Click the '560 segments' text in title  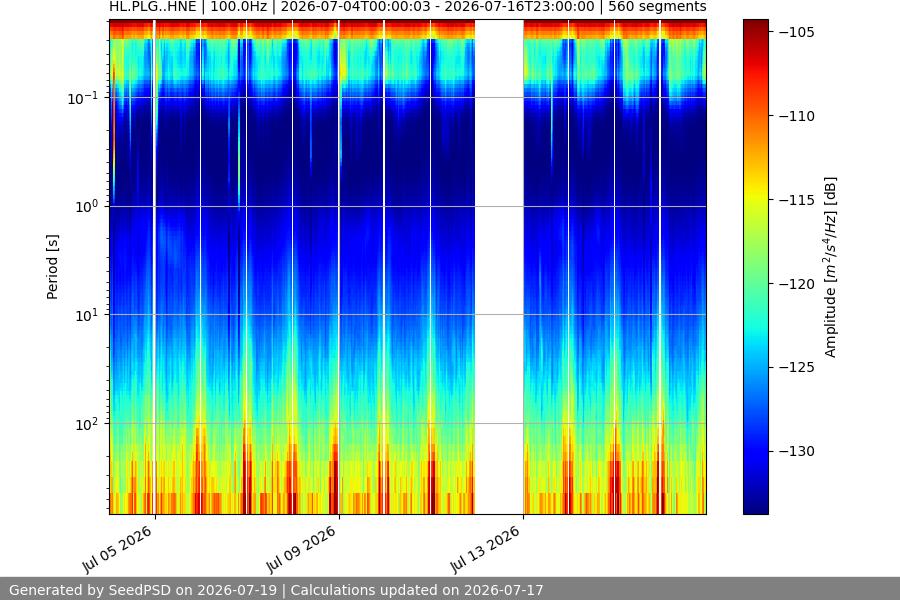[657, 7]
